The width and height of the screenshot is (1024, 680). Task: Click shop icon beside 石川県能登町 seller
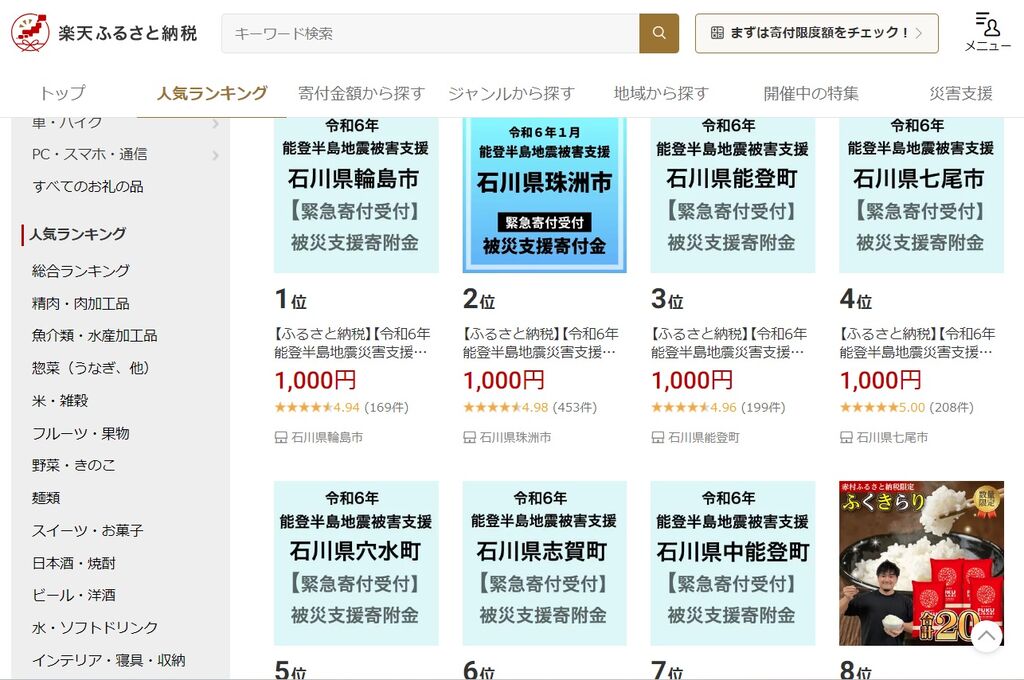click(658, 437)
